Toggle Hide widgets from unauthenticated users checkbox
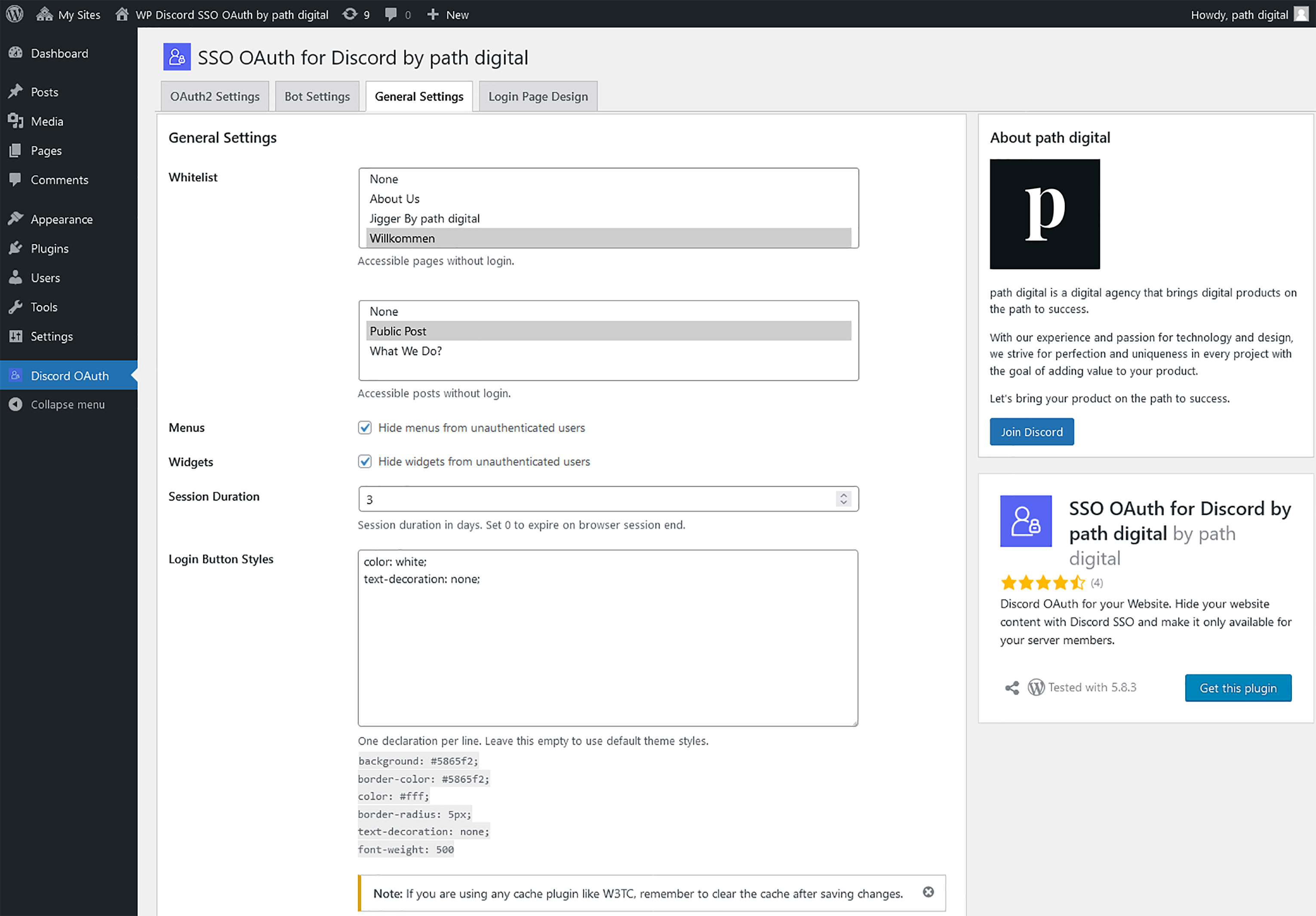This screenshot has height=916, width=1316. 365,461
